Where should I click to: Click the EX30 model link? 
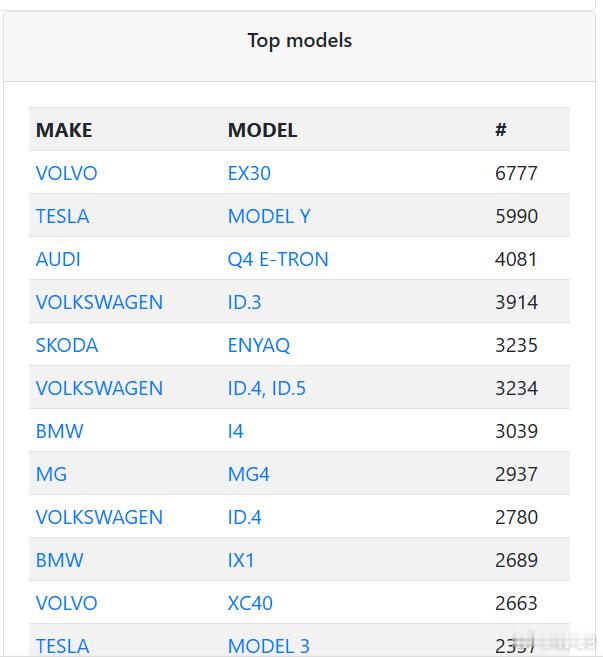pos(249,173)
